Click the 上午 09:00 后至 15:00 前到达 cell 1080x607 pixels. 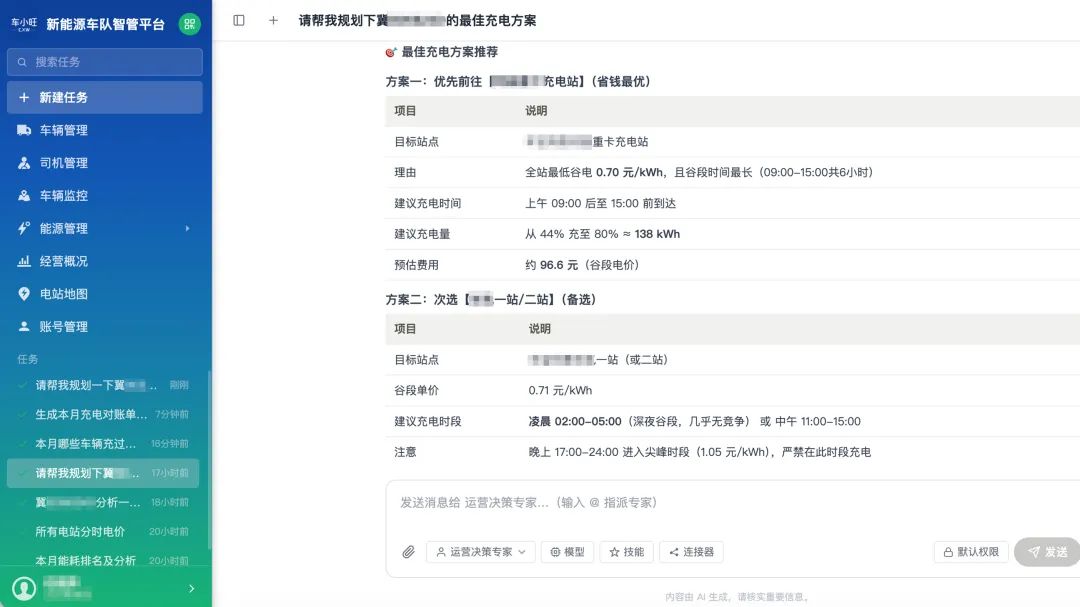coord(601,203)
